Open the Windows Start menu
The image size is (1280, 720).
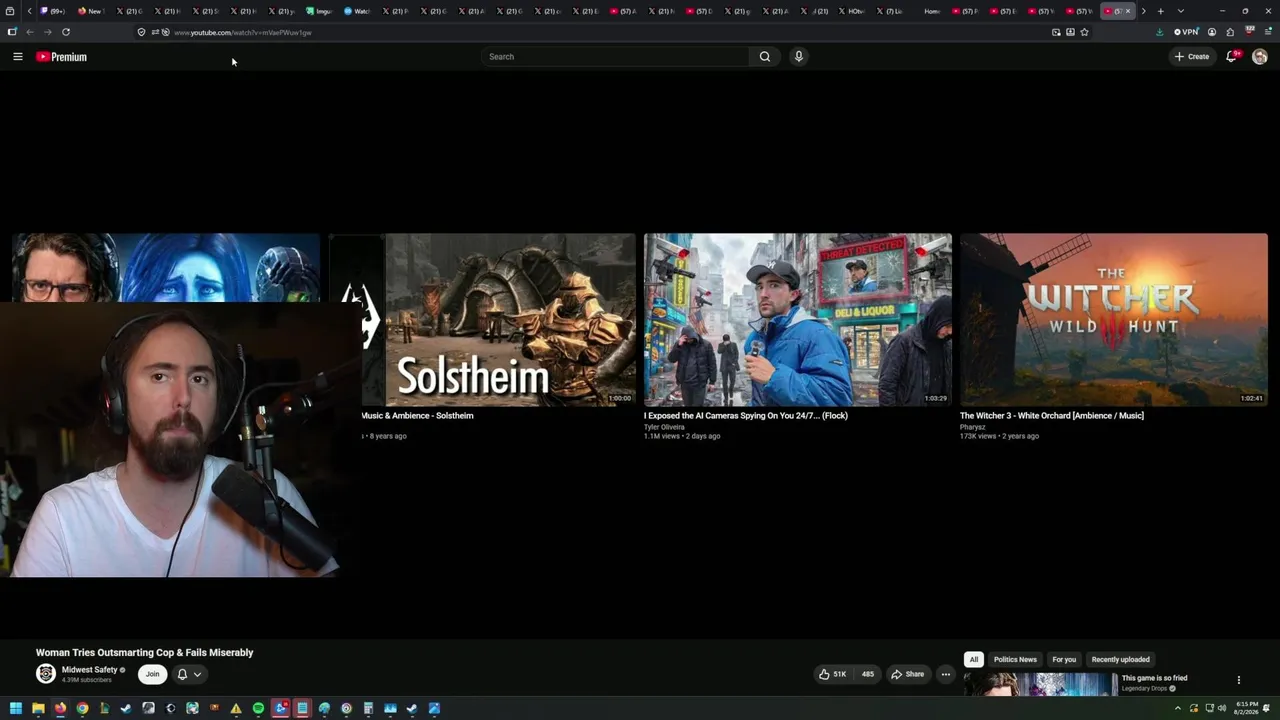pos(15,709)
